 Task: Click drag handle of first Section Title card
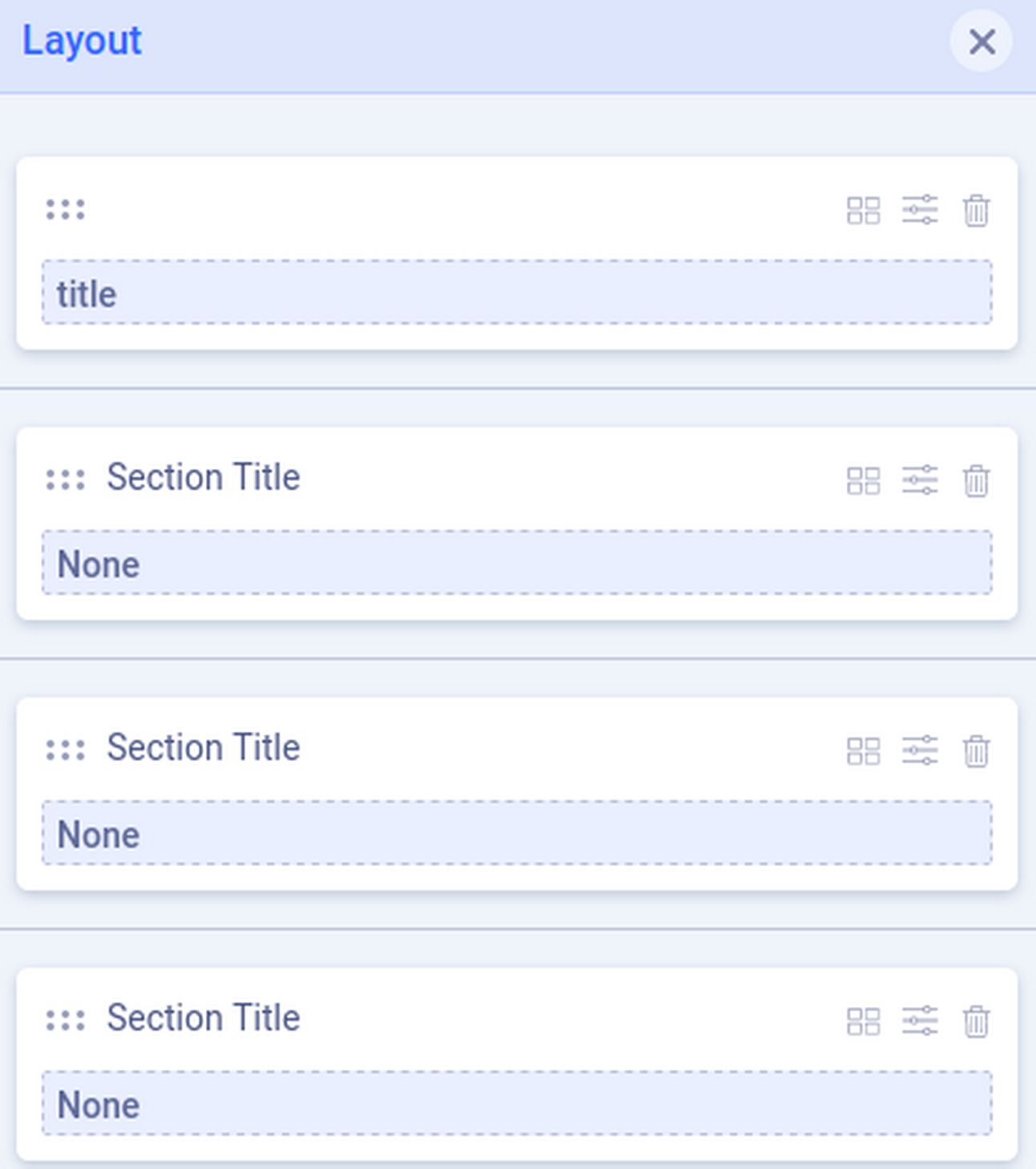pos(65,479)
